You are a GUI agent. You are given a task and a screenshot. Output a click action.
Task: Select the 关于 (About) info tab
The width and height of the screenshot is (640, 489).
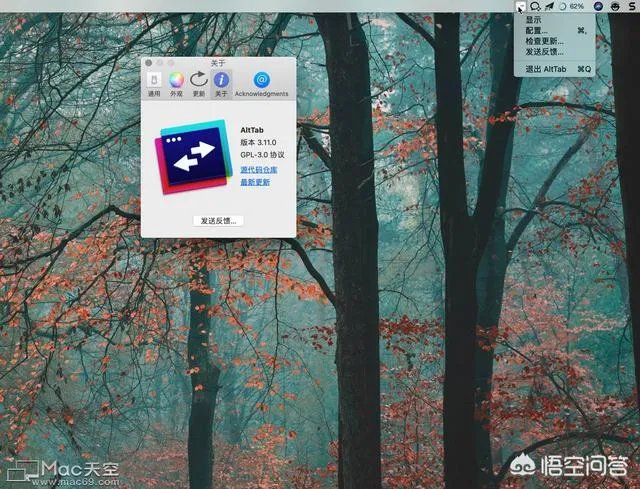(221, 84)
